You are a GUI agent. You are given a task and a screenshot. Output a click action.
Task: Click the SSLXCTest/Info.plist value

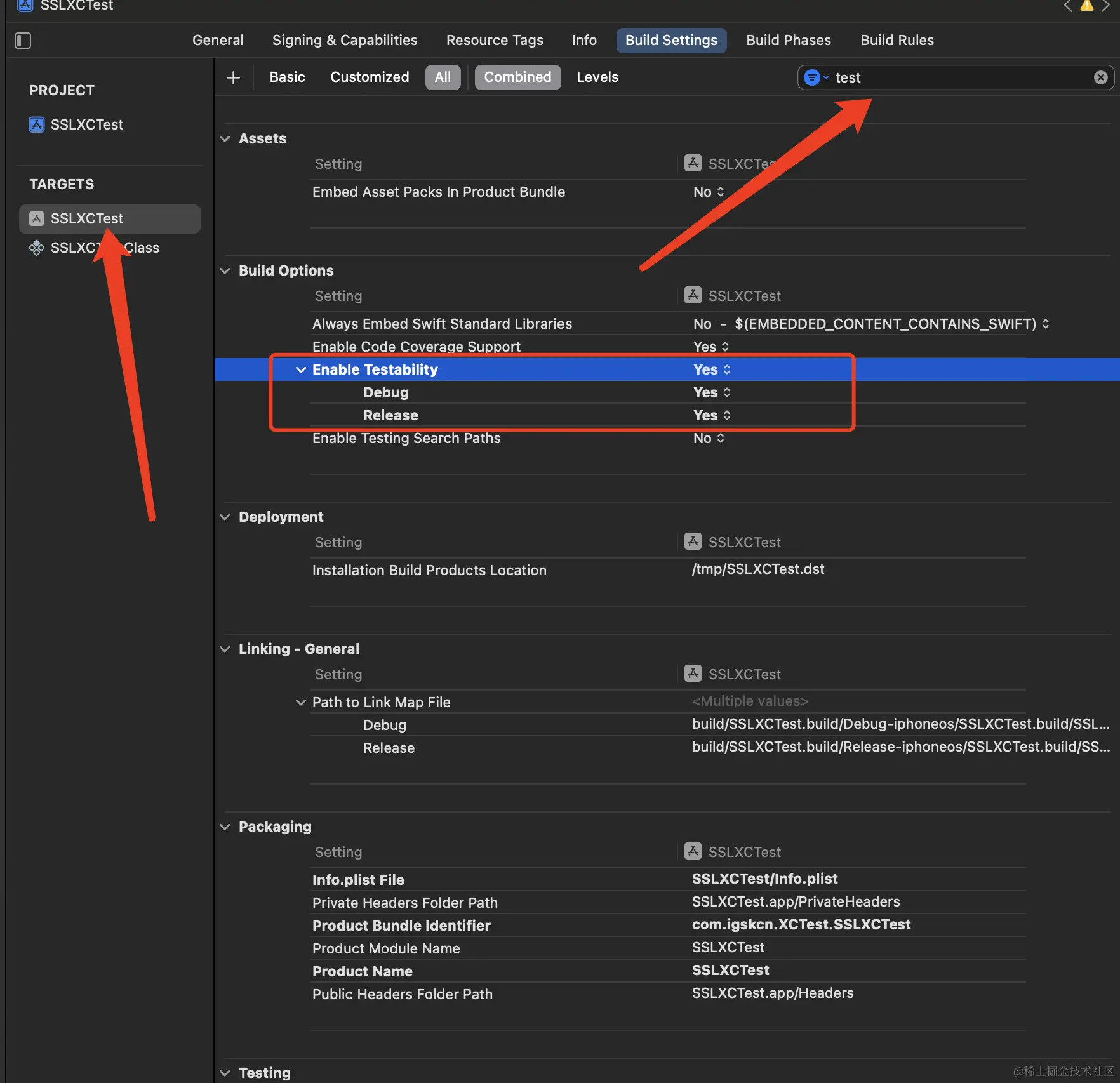point(764,879)
